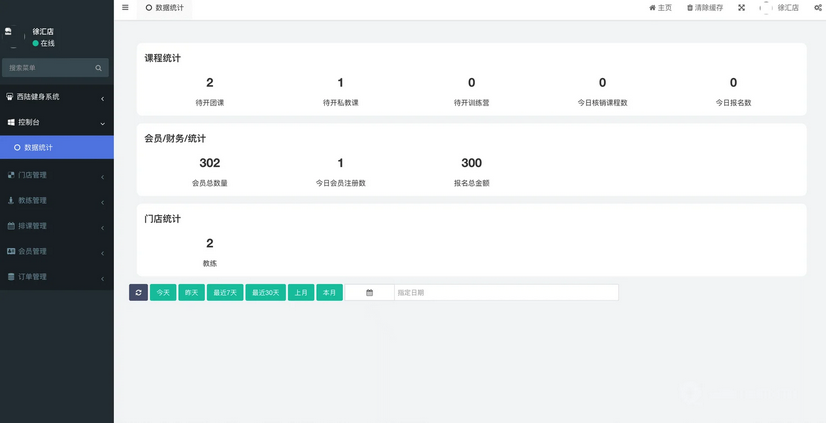Viewport: 826px width, 424px height.
Task: Click the calendar icon beside 排课管理
Action: [11, 225]
